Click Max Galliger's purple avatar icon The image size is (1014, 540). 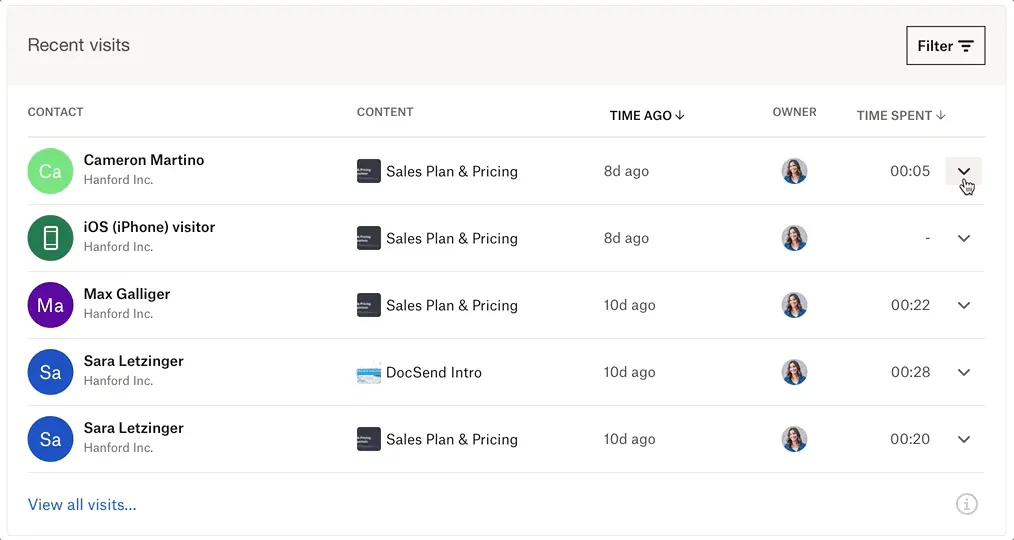coord(50,305)
